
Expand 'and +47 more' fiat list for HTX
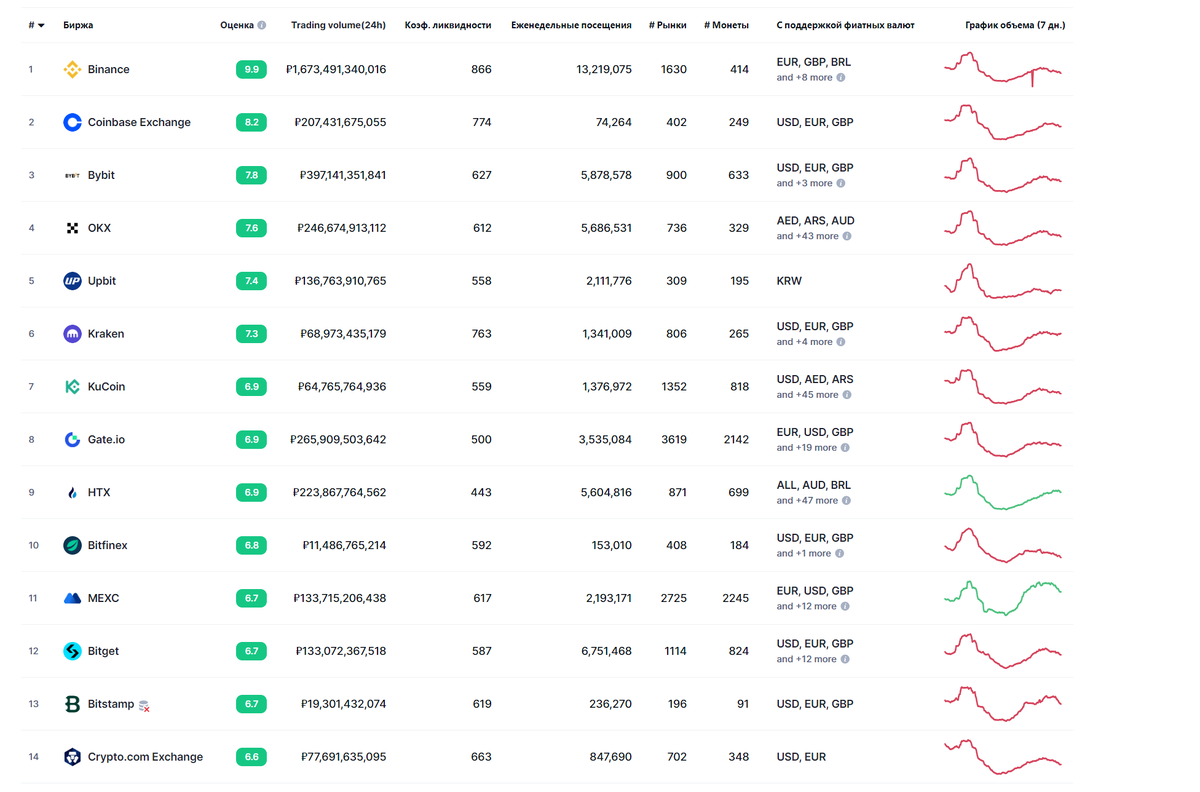pyautogui.click(x=807, y=500)
